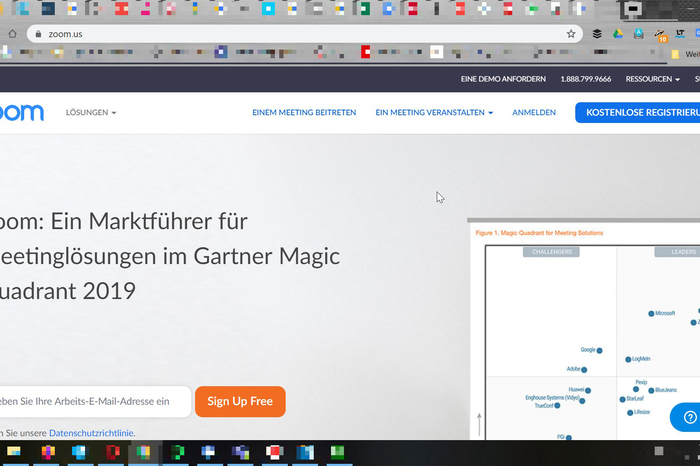Image resolution: width=700 pixels, height=466 pixels.
Task: Open the LanguageTool LT extension
Action: point(680,33)
